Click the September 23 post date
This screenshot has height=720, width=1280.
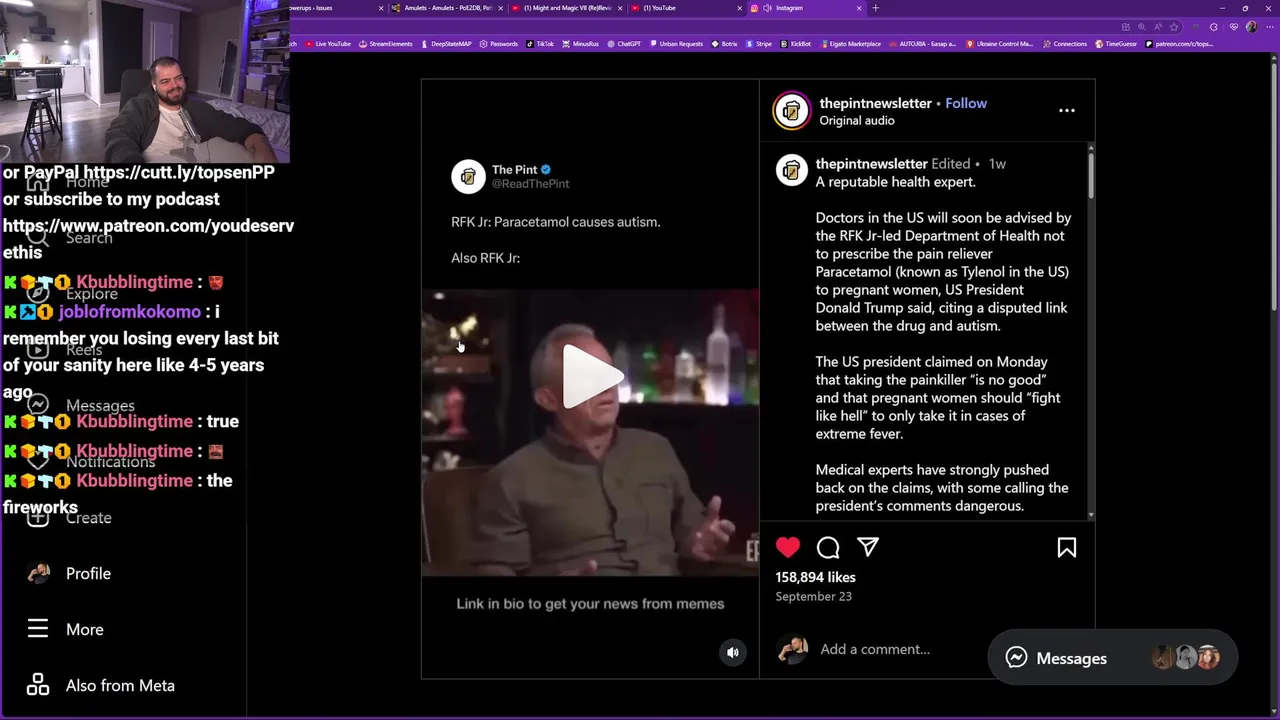pos(813,596)
